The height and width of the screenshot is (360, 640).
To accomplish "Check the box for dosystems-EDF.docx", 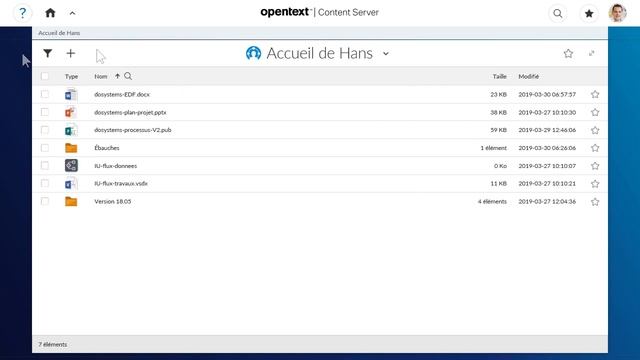I will coord(45,94).
